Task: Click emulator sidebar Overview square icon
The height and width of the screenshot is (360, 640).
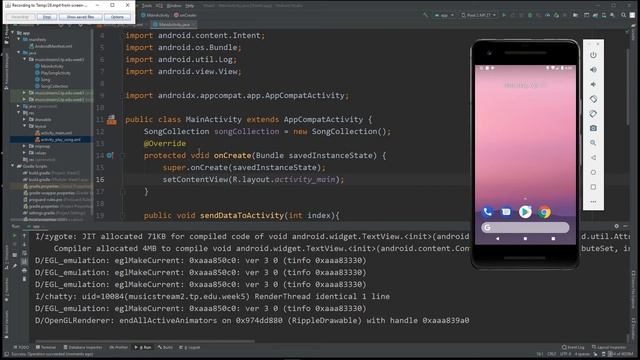Action: tap(593, 187)
